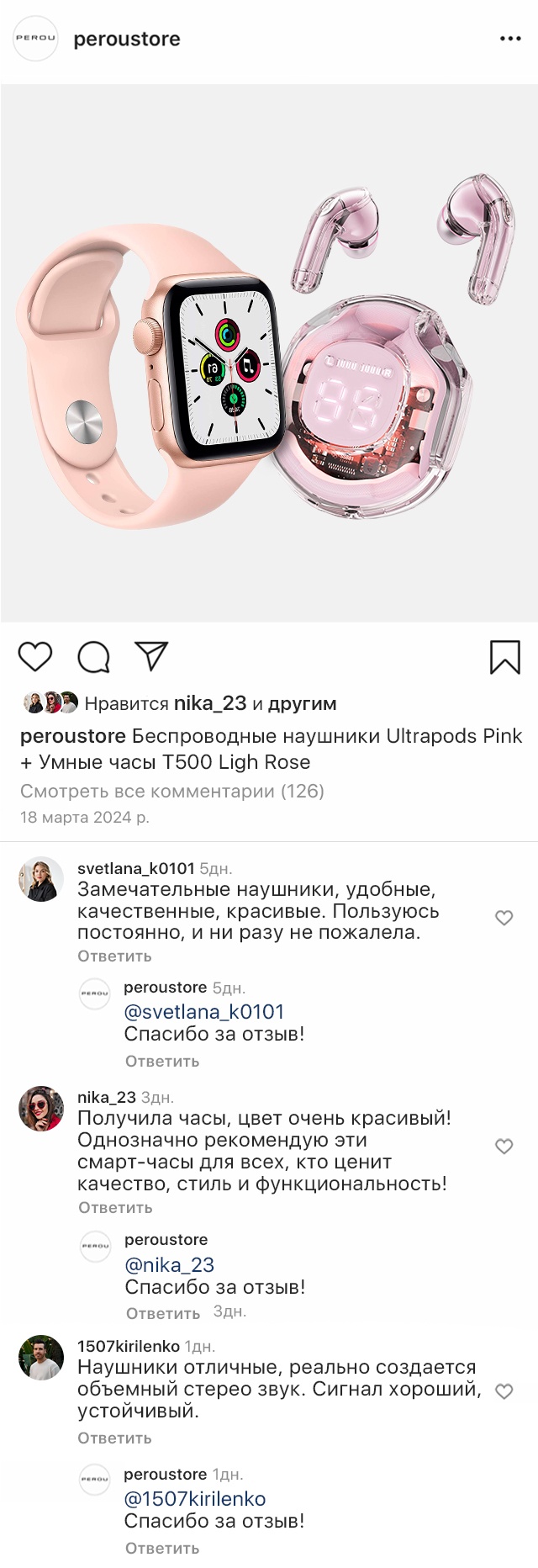The width and height of the screenshot is (538, 1568).
Task: Click 'Ответить' under 1507kirilenko's comment
Action: pyautogui.click(x=115, y=1438)
